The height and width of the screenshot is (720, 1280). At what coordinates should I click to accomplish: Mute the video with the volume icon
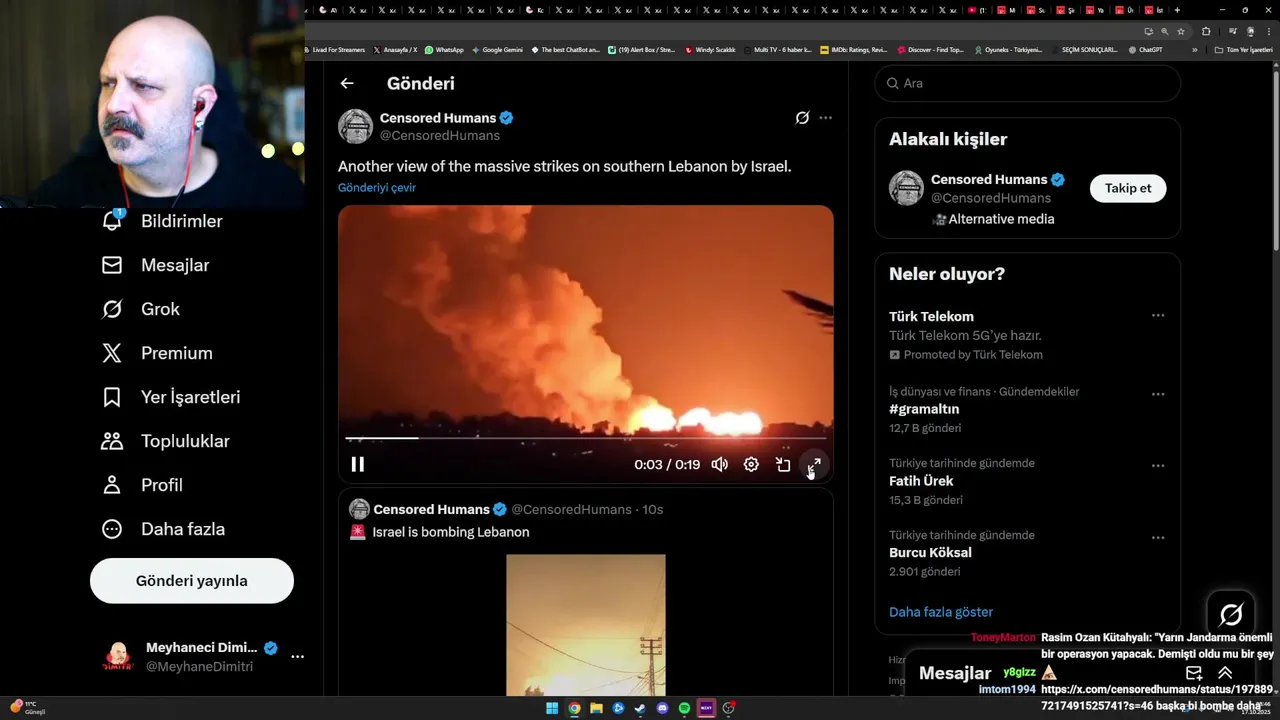[719, 464]
